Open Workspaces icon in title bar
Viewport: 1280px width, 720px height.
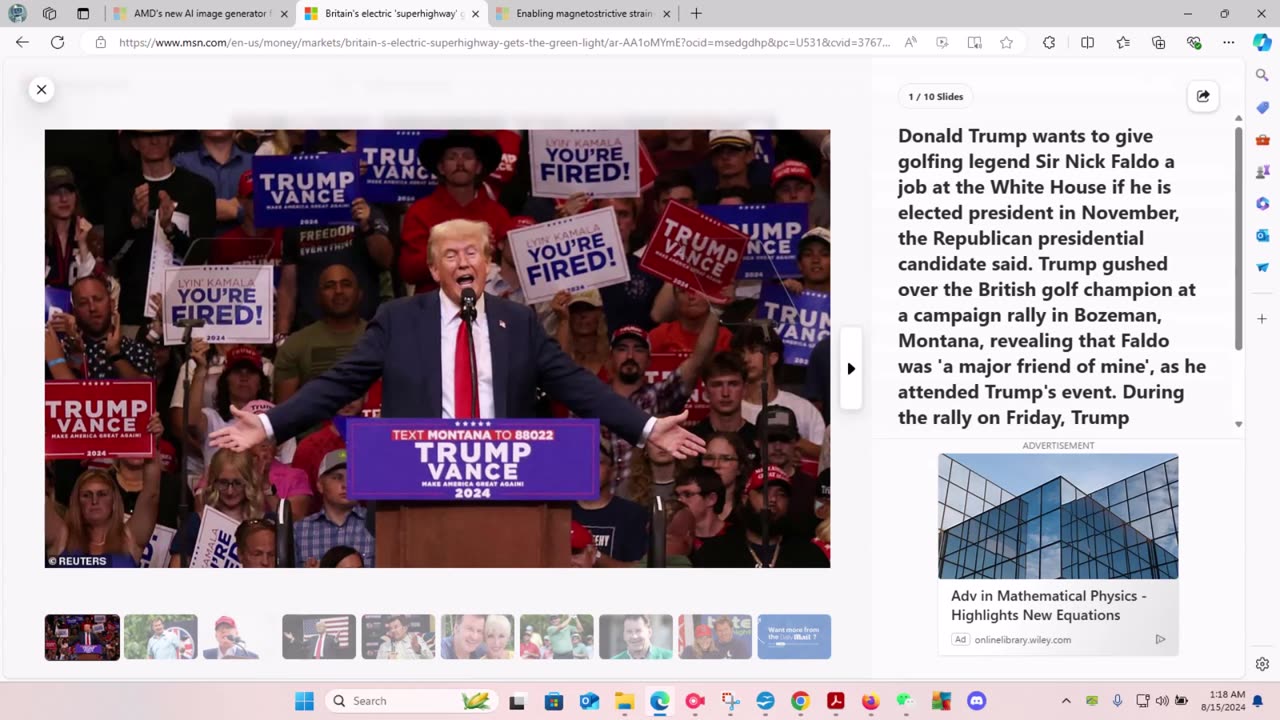click(50, 14)
